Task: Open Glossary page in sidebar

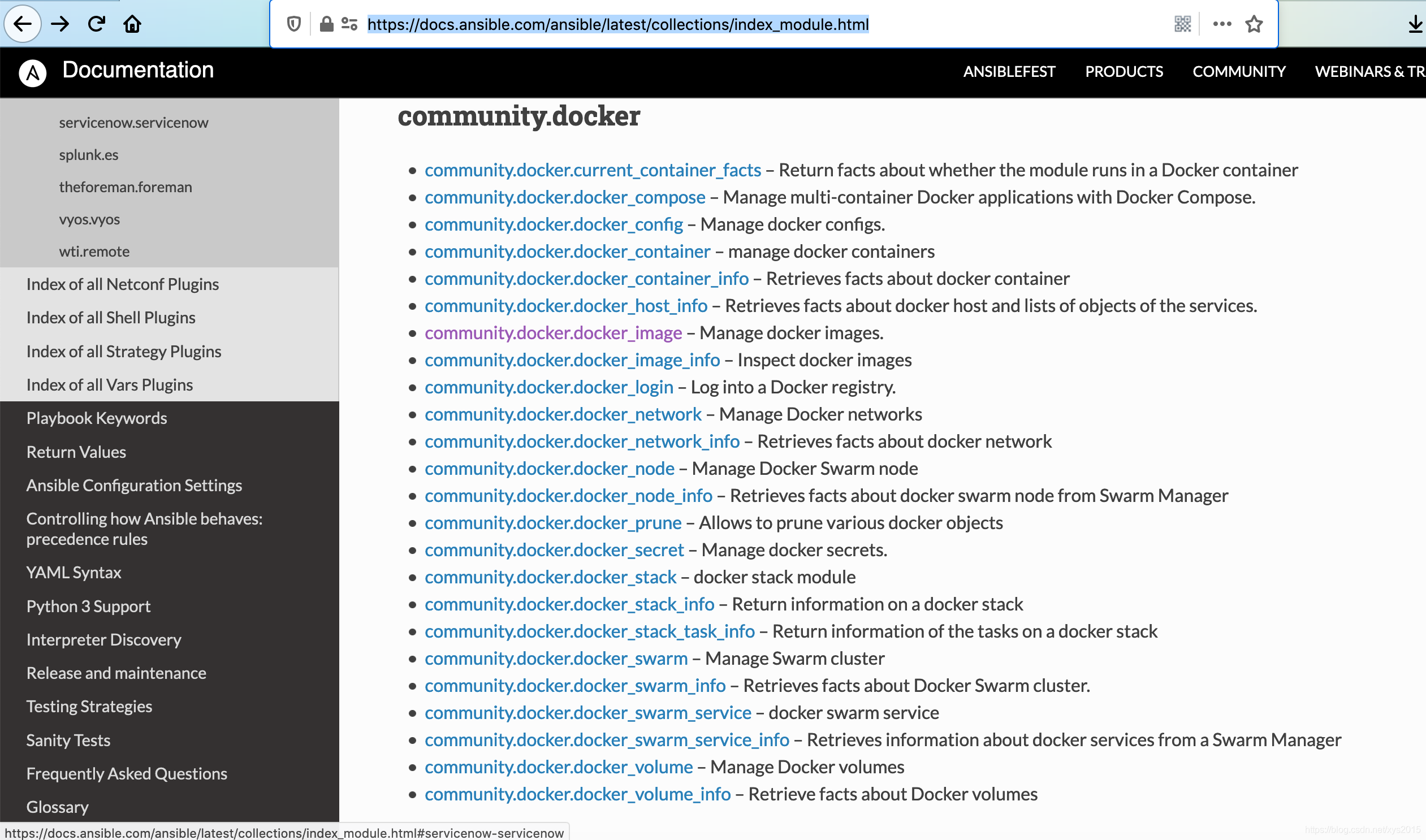Action: (58, 808)
